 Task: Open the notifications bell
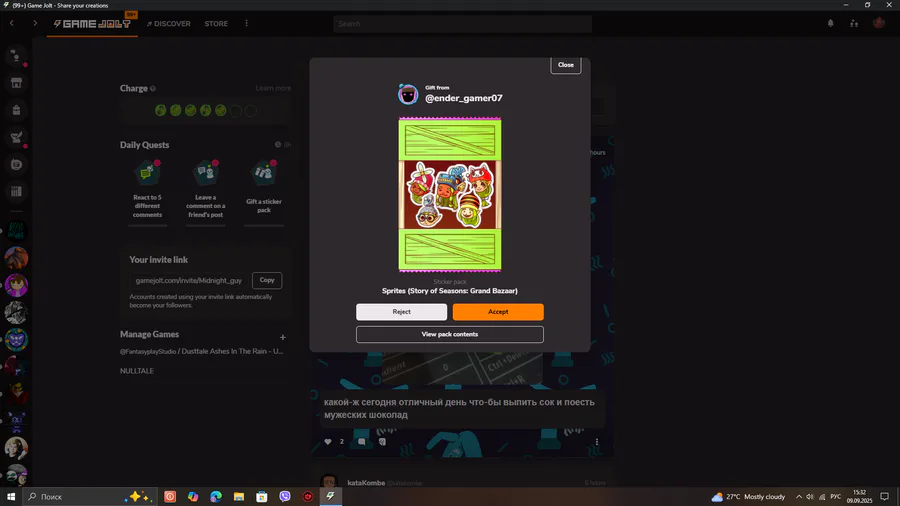(x=831, y=24)
